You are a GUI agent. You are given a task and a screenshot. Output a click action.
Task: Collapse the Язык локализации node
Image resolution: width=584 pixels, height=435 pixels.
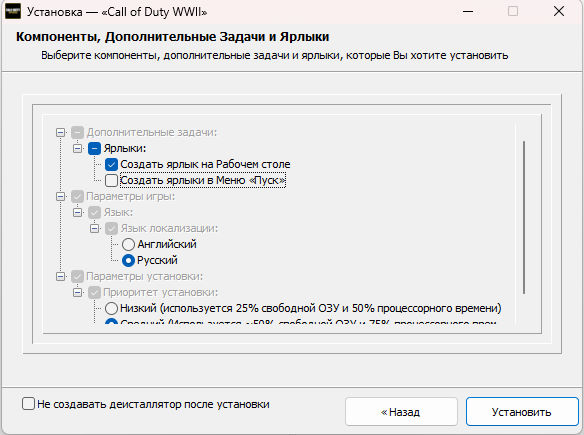(95, 229)
